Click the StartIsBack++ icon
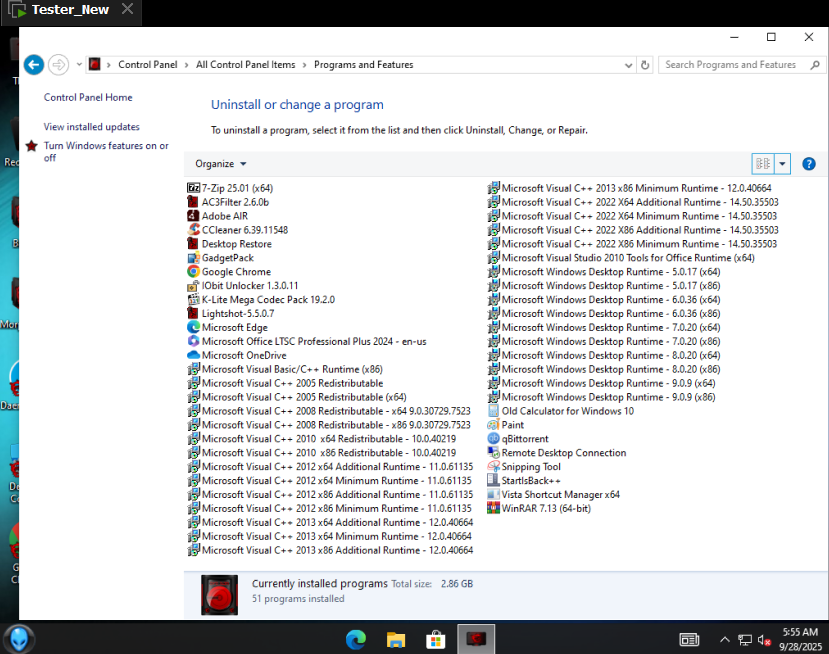Viewport: 829px width, 654px height. [x=493, y=481]
